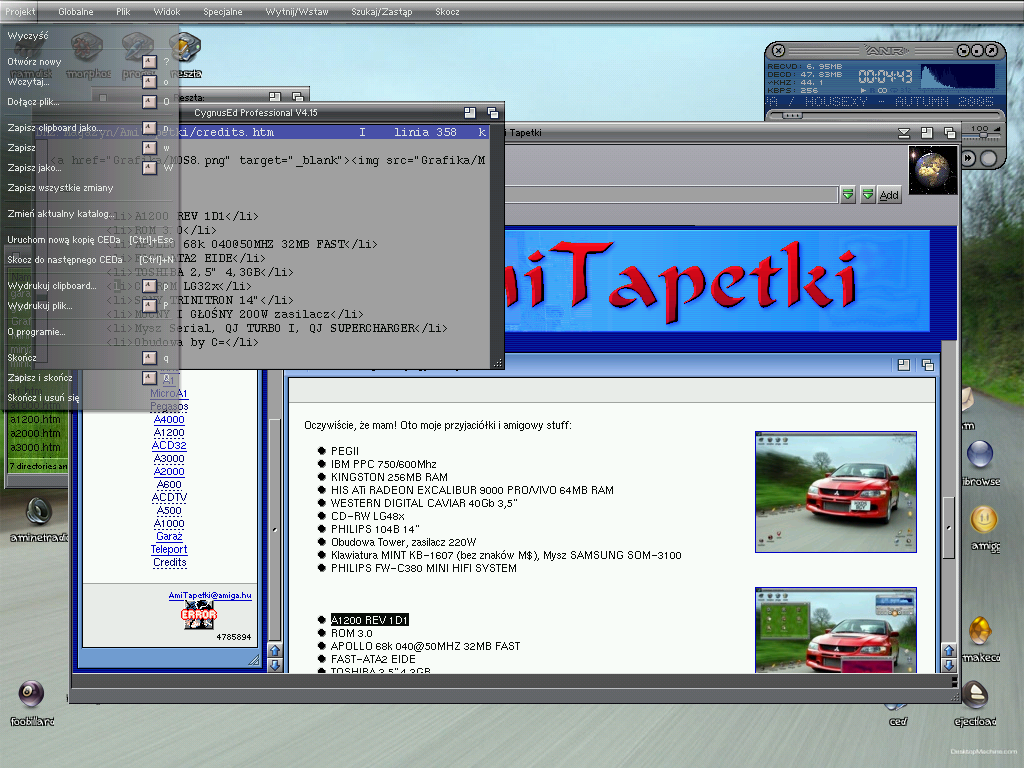Click the ANR player seek slider knob
This screenshot has height=768, width=1024.
[x=792, y=116]
